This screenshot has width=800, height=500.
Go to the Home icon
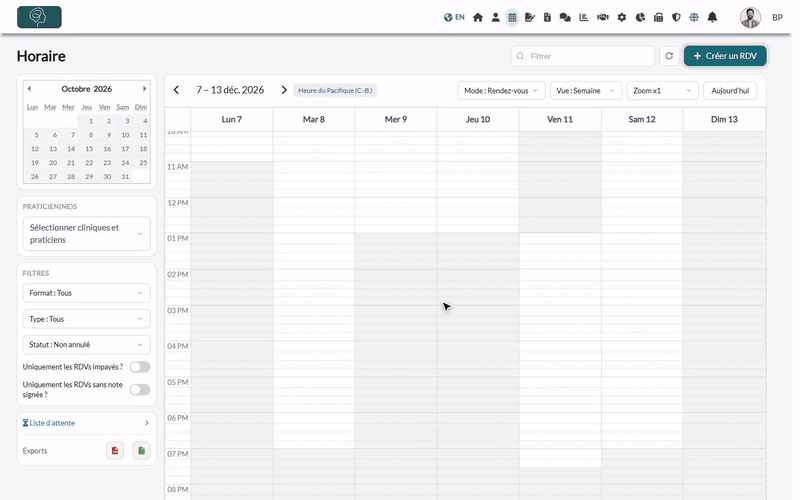(478, 17)
